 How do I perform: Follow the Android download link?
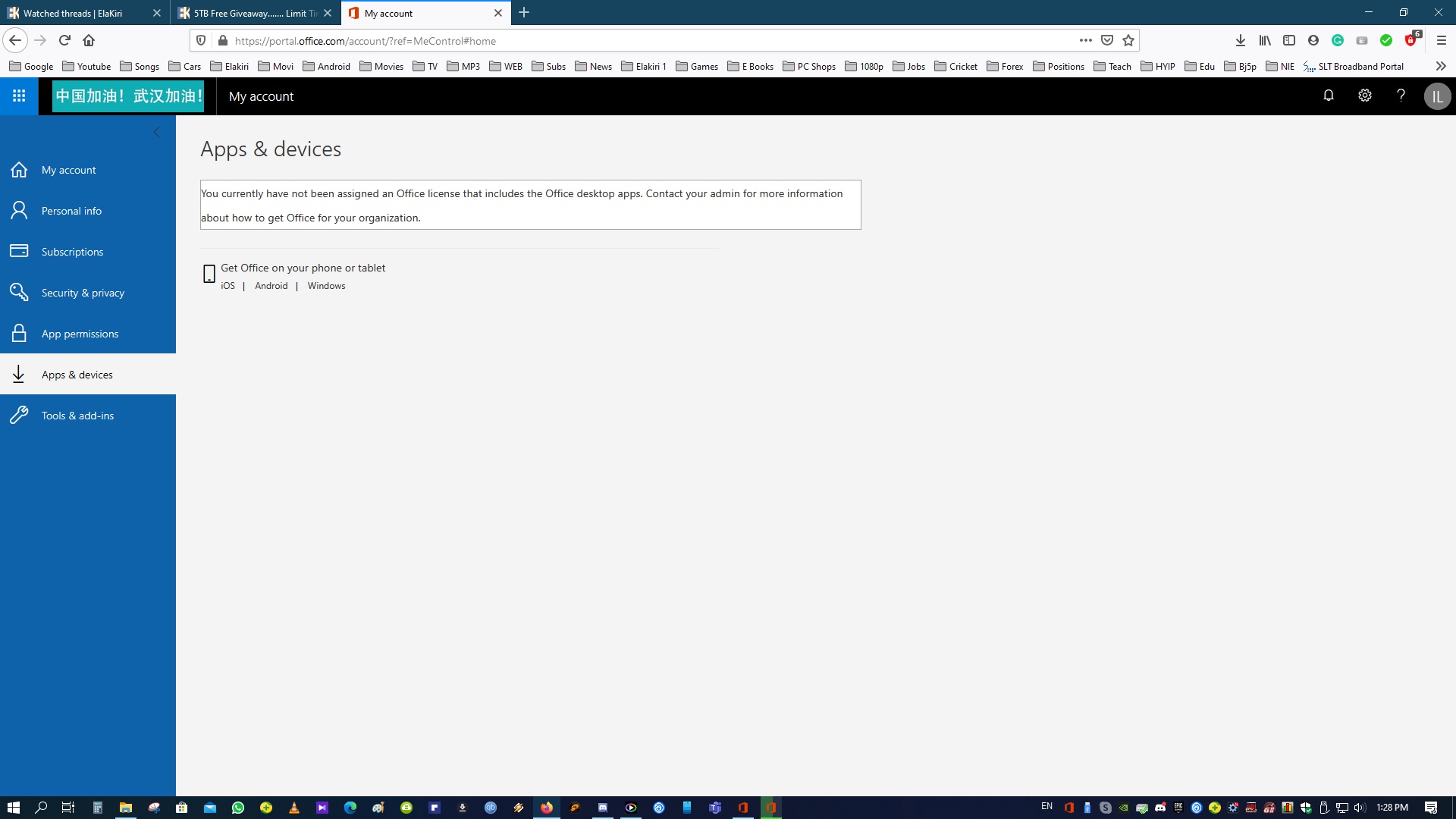point(271,286)
